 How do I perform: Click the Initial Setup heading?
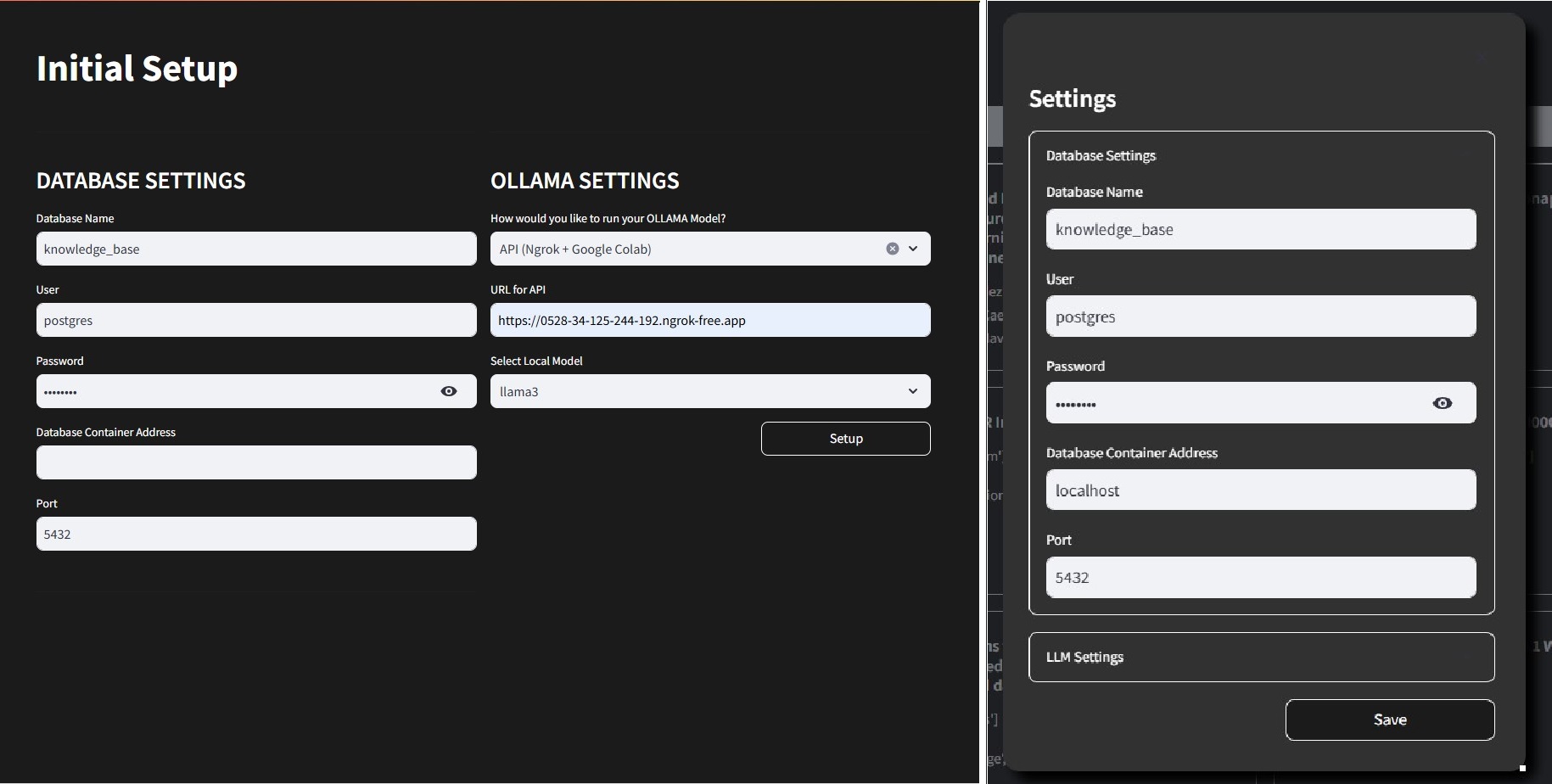137,69
